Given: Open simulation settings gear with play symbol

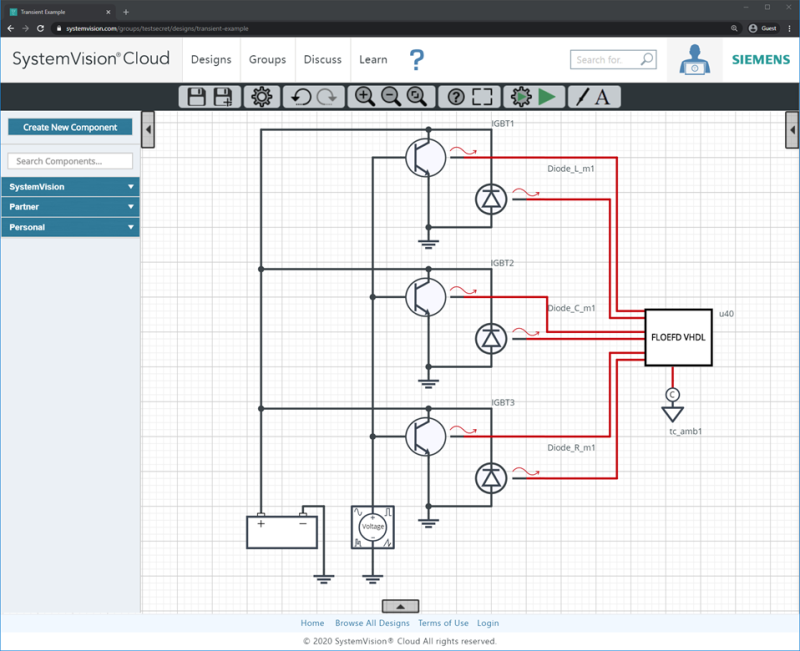Looking at the screenshot, I should click(x=521, y=97).
